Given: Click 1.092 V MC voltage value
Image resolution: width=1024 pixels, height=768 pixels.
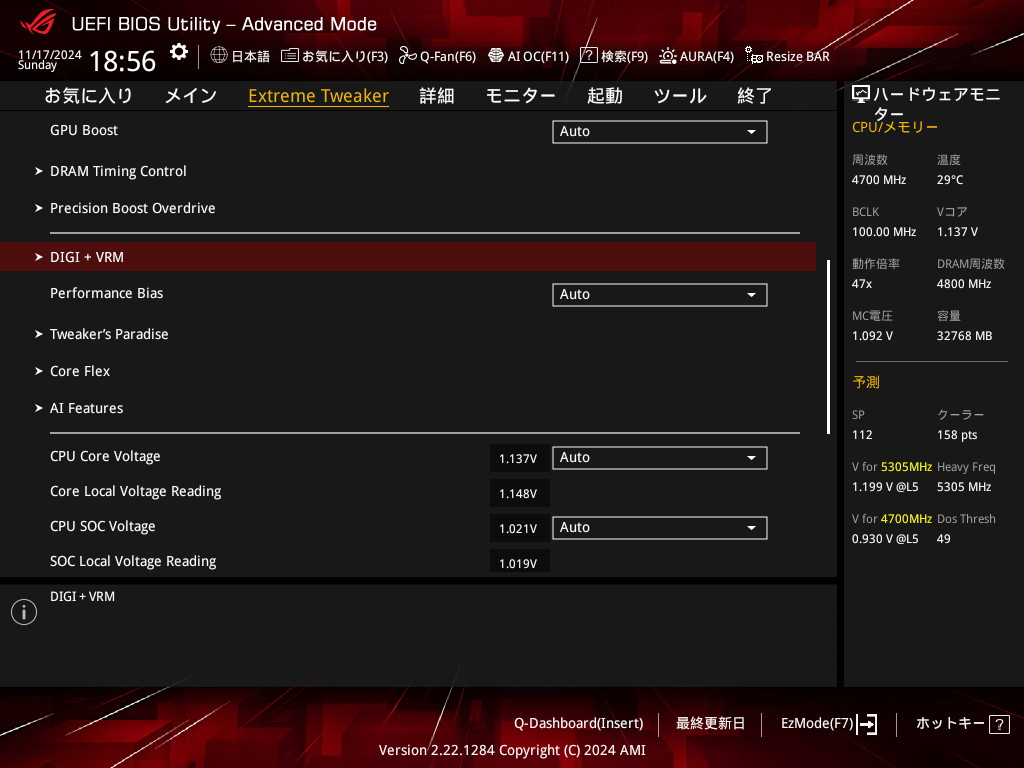Looking at the screenshot, I should pyautogui.click(x=872, y=336).
